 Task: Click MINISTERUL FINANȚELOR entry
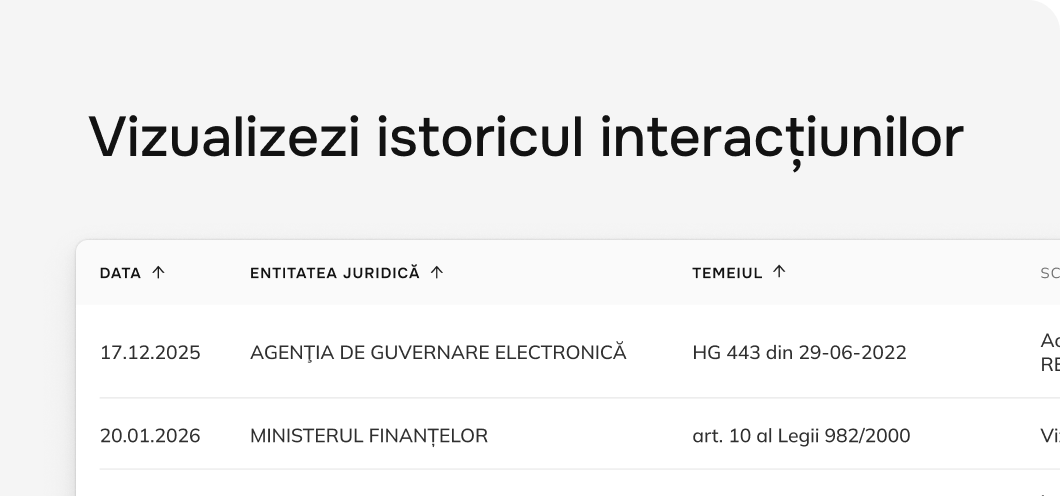368,436
